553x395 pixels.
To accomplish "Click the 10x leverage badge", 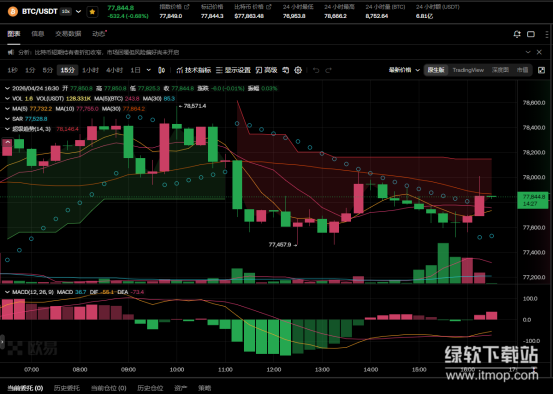I will coord(66,12).
